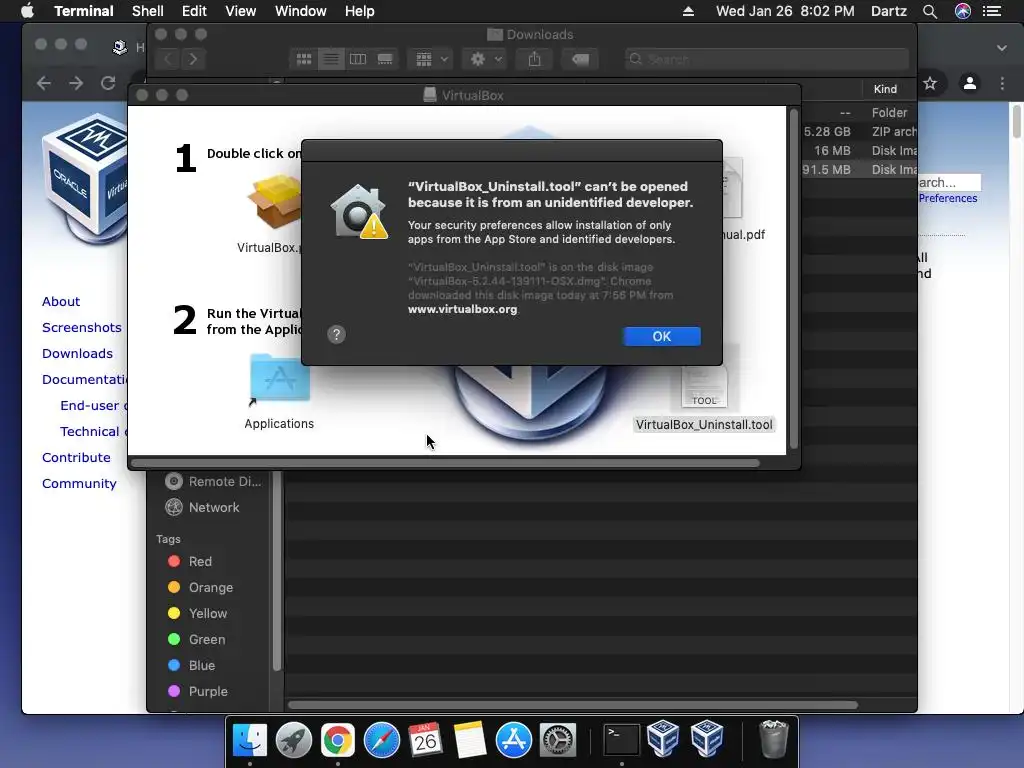The width and height of the screenshot is (1024, 768).
Task: Go forward in the Finder Downloads window
Action: coord(193,59)
